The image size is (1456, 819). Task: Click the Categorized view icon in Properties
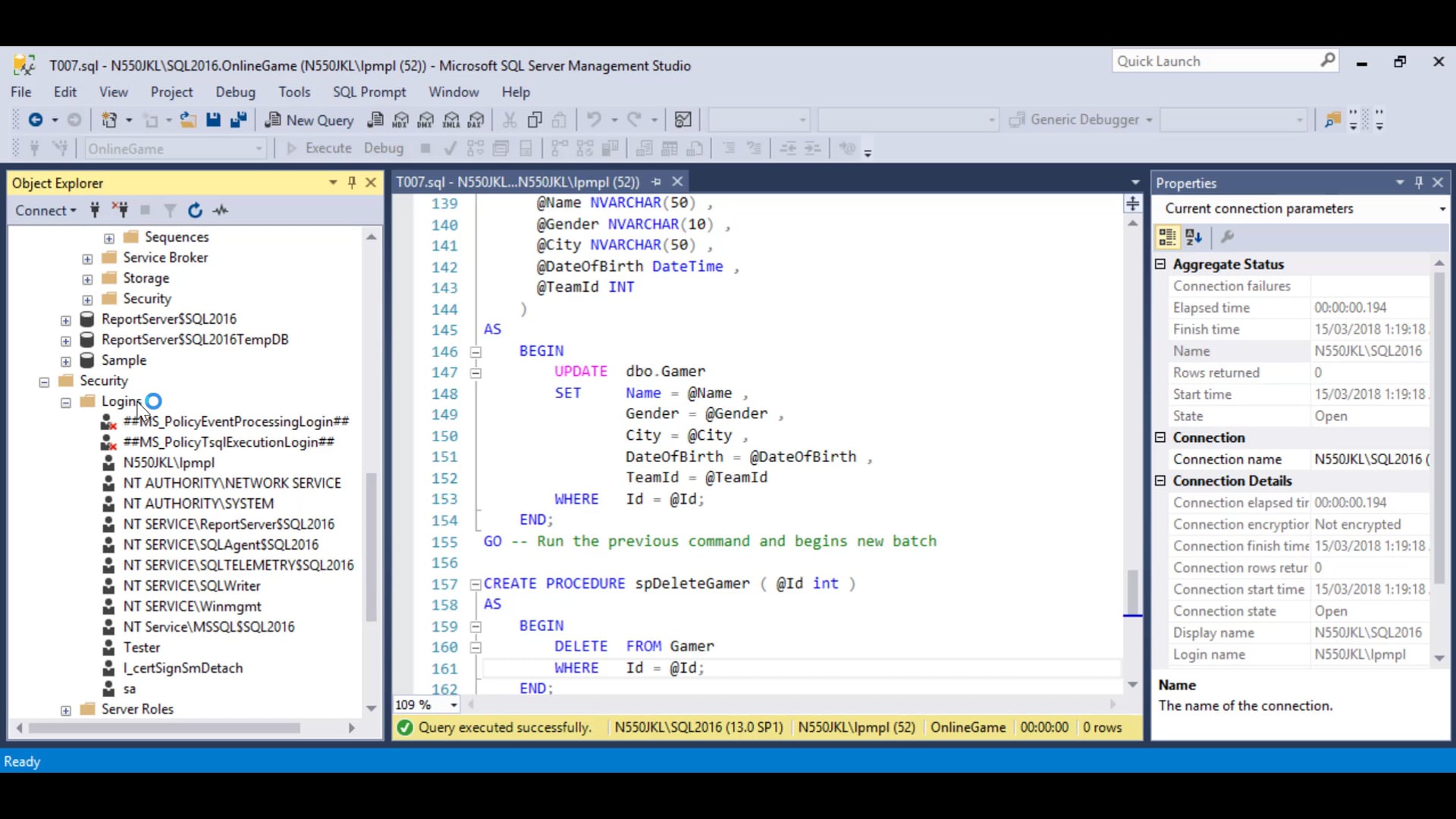point(1167,237)
